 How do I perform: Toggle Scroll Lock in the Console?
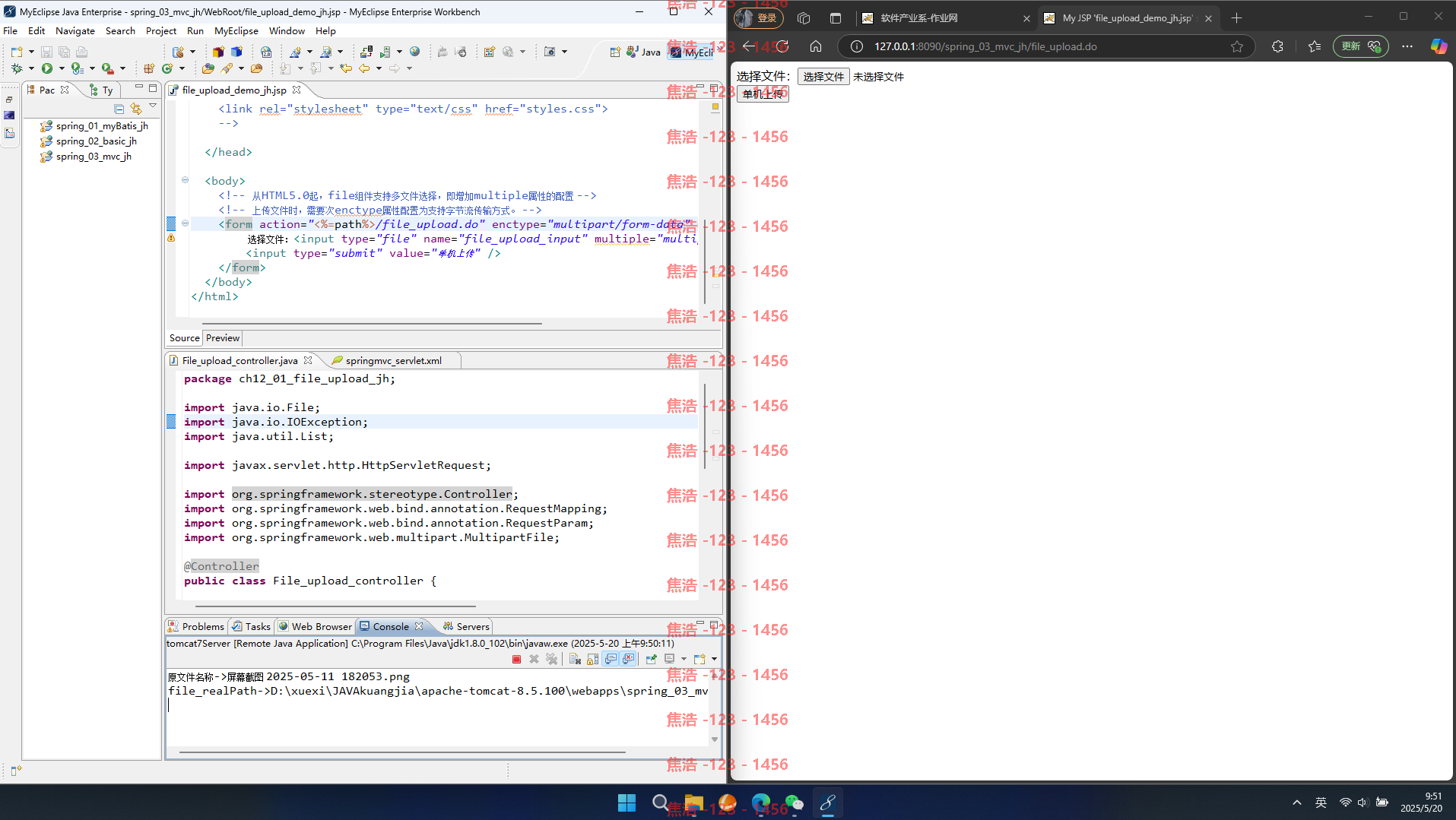pyautogui.click(x=592, y=659)
